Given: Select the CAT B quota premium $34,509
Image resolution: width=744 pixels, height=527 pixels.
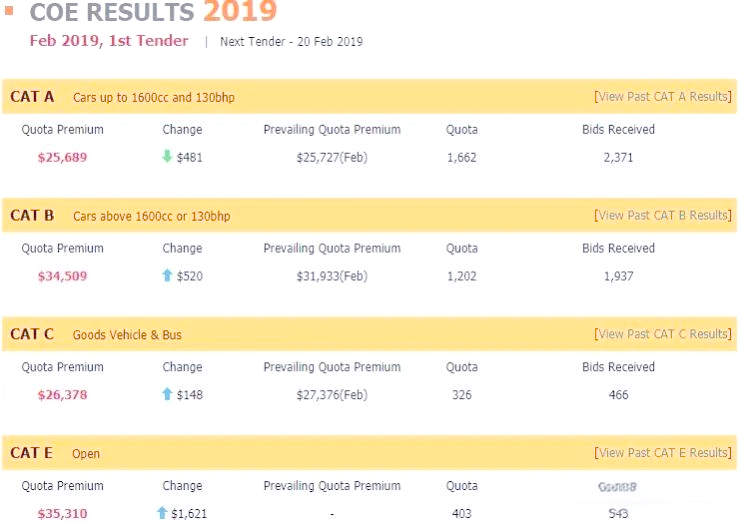Looking at the screenshot, I should [x=63, y=276].
